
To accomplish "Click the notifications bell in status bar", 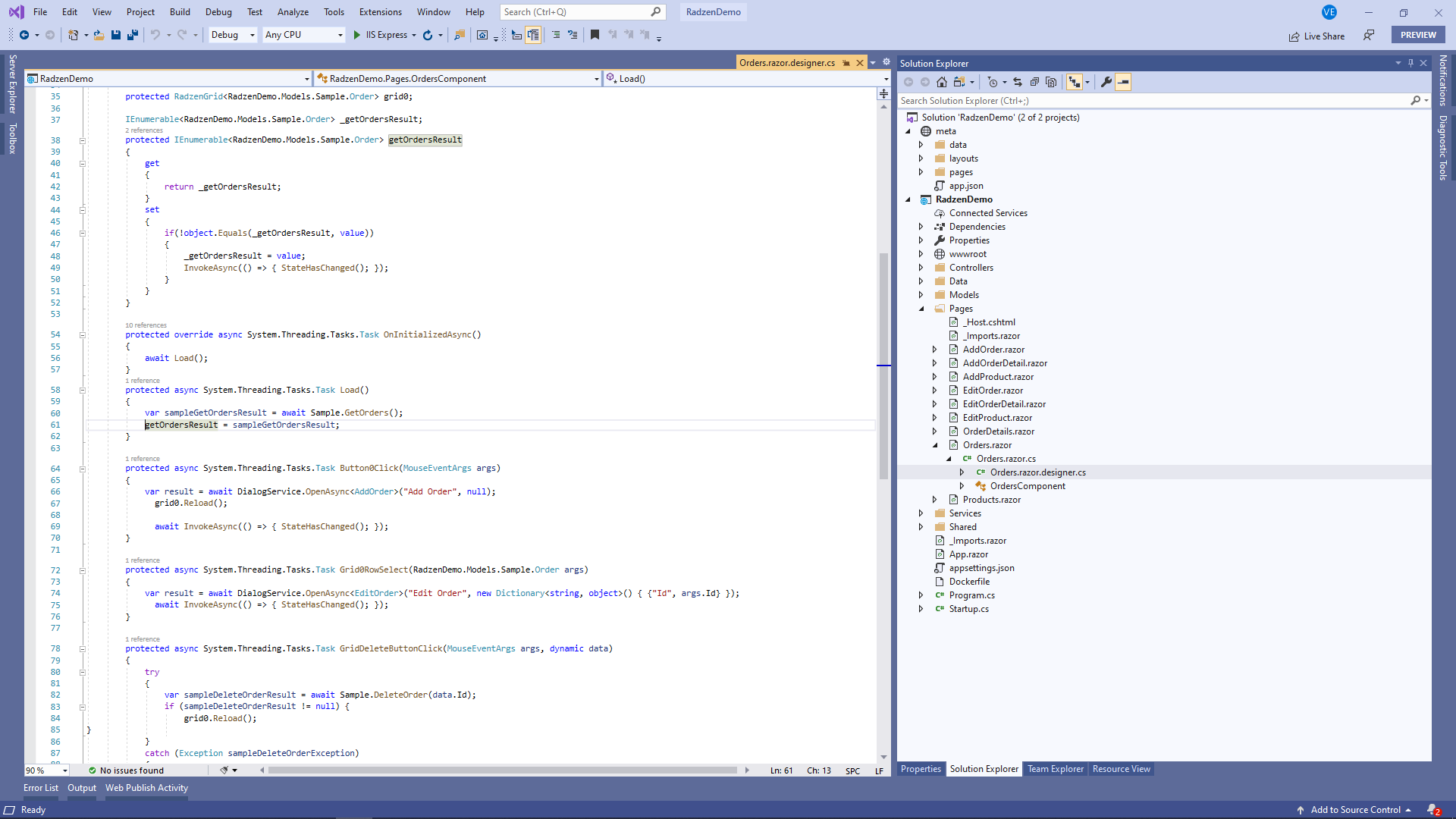I will [1432, 810].
